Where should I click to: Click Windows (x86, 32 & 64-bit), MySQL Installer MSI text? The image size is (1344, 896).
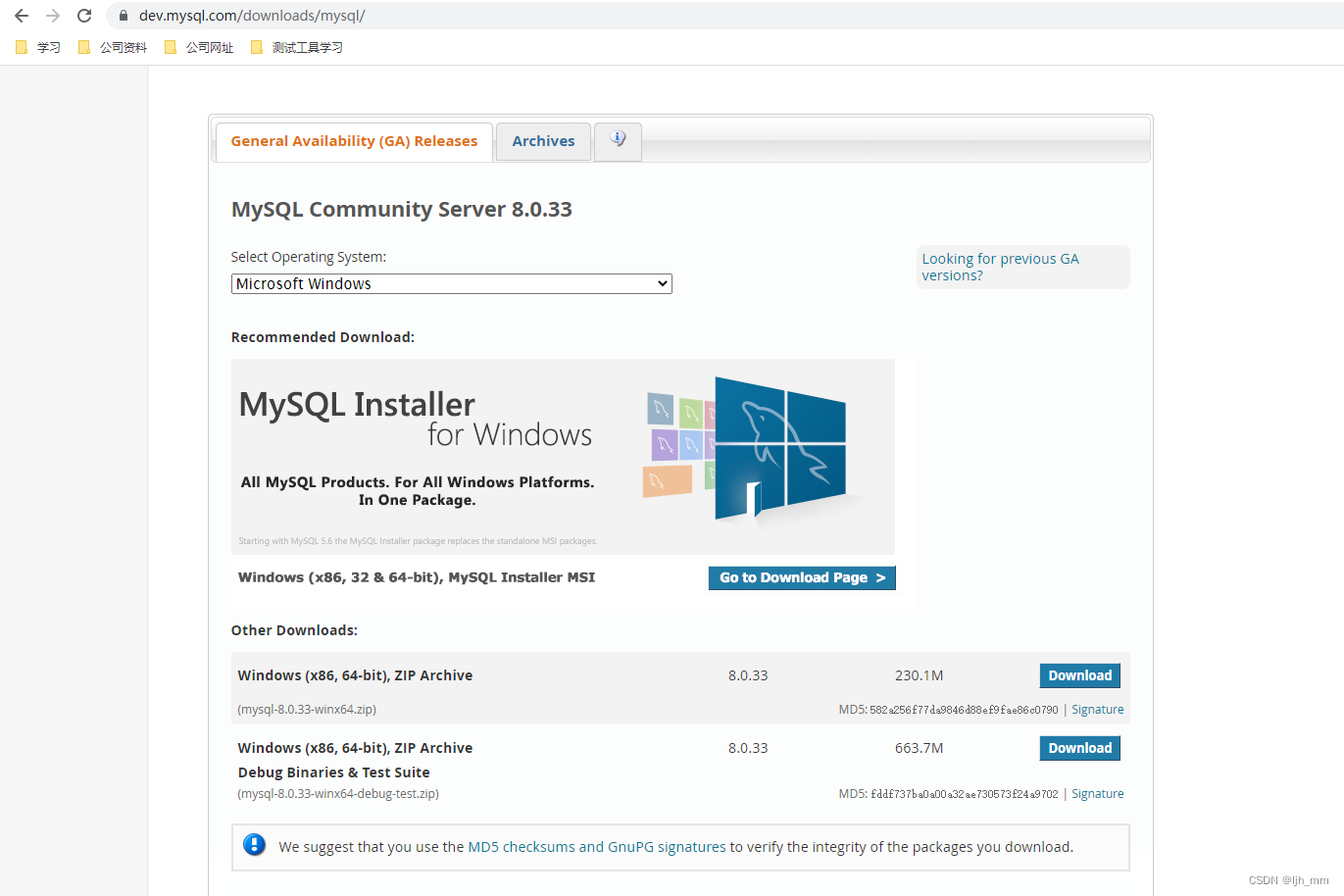417,577
